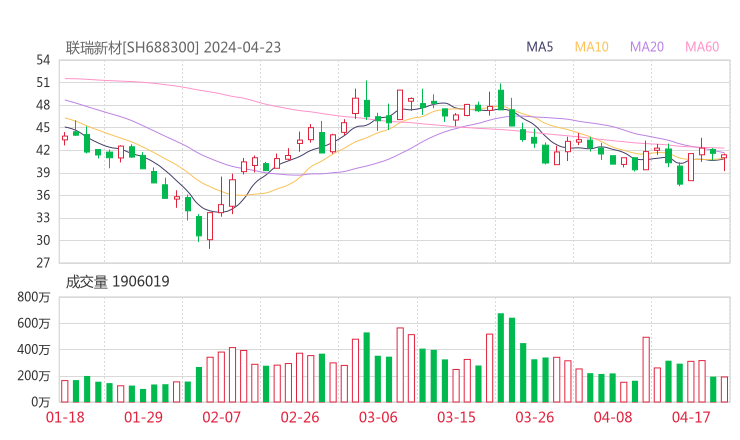The width and height of the screenshot is (740, 440).
Task: Click the lowest candlestick near 30 in early February
Action: tap(210, 228)
